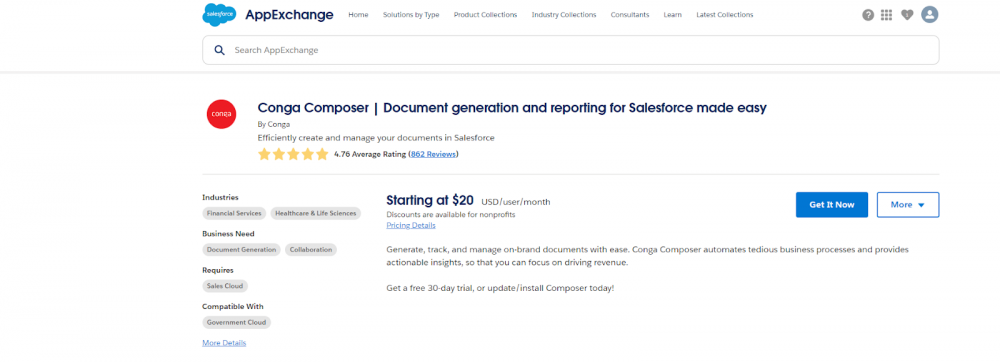The image size is (1000, 362).
Task: Select Healthcare & Life Sciences tag
Action: click(x=316, y=214)
